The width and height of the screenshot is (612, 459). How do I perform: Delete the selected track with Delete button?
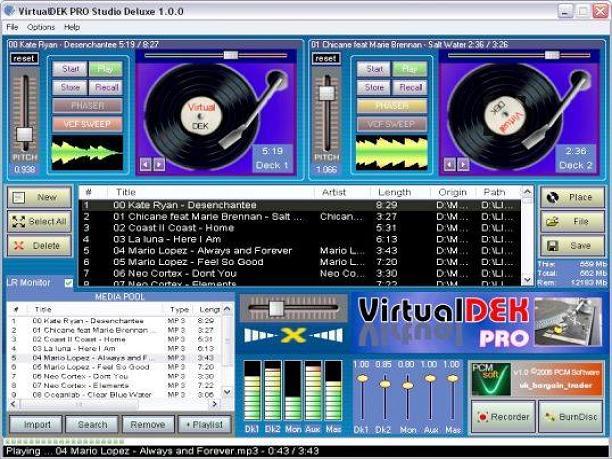coord(38,245)
